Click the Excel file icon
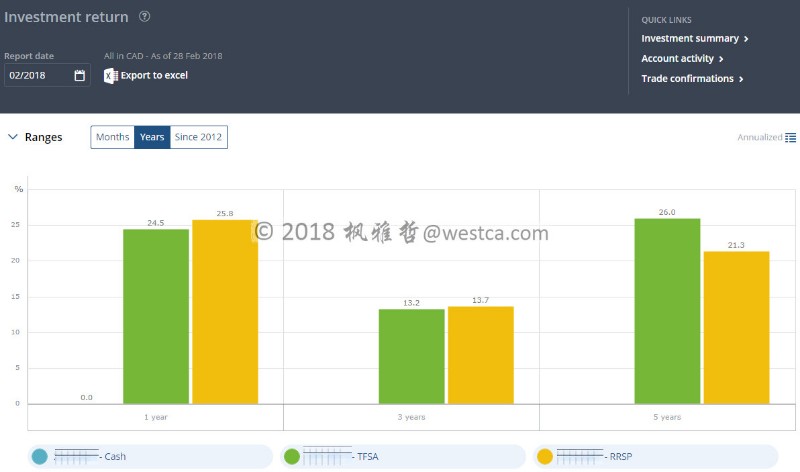Screen dimensions: 800x472 (111, 76)
